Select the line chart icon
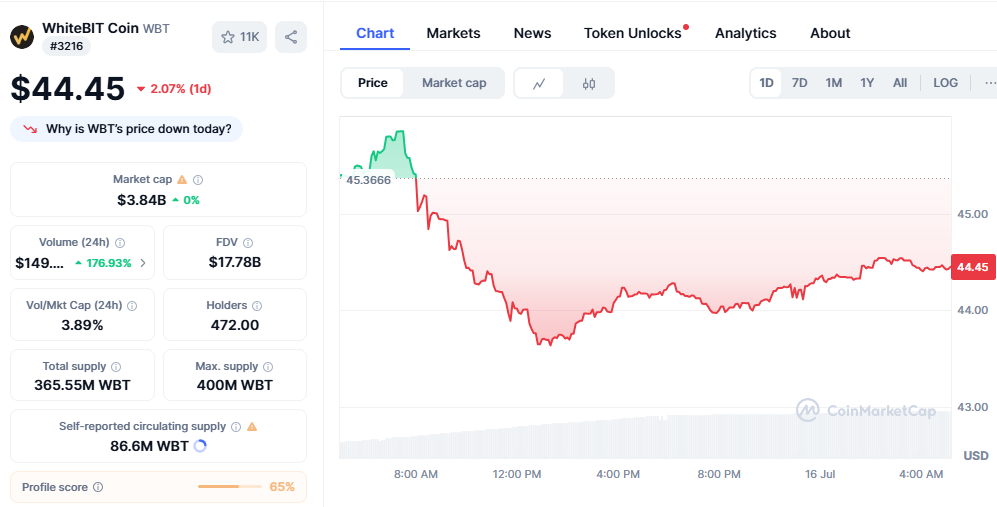Viewport: 997px width, 507px height. click(539, 83)
